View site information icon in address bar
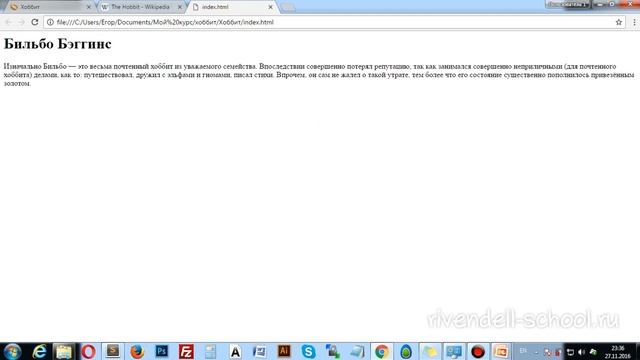 50,22
